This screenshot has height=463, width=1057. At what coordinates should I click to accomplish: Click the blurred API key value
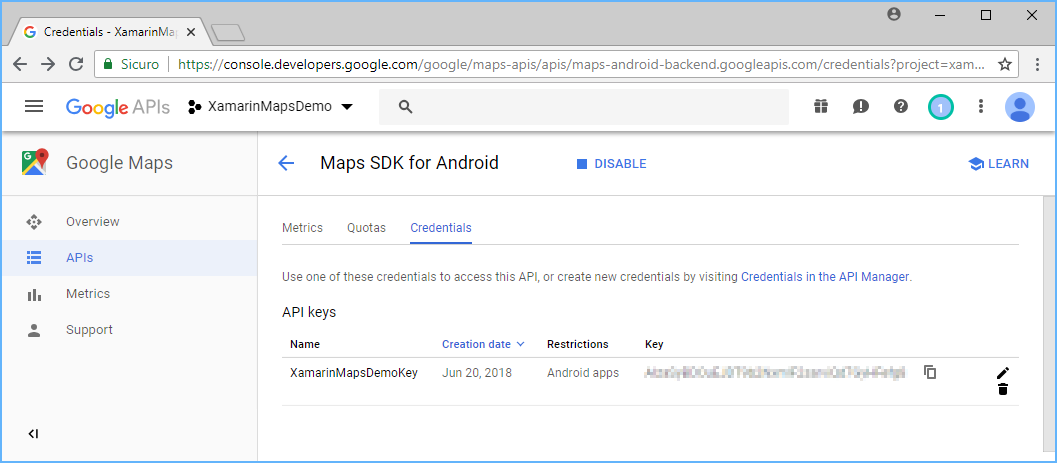point(775,373)
